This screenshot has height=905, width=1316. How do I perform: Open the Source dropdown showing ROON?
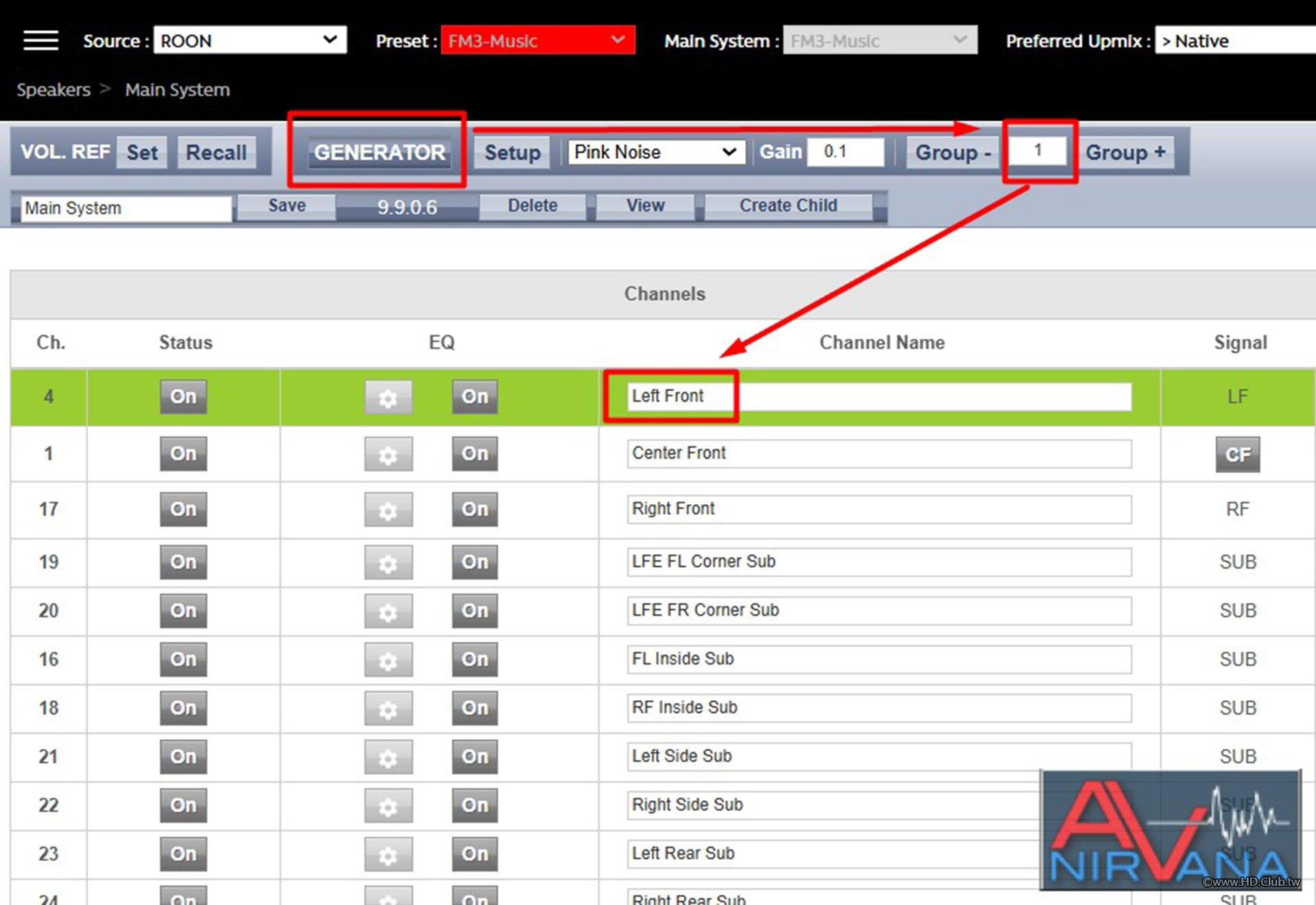click(x=250, y=40)
